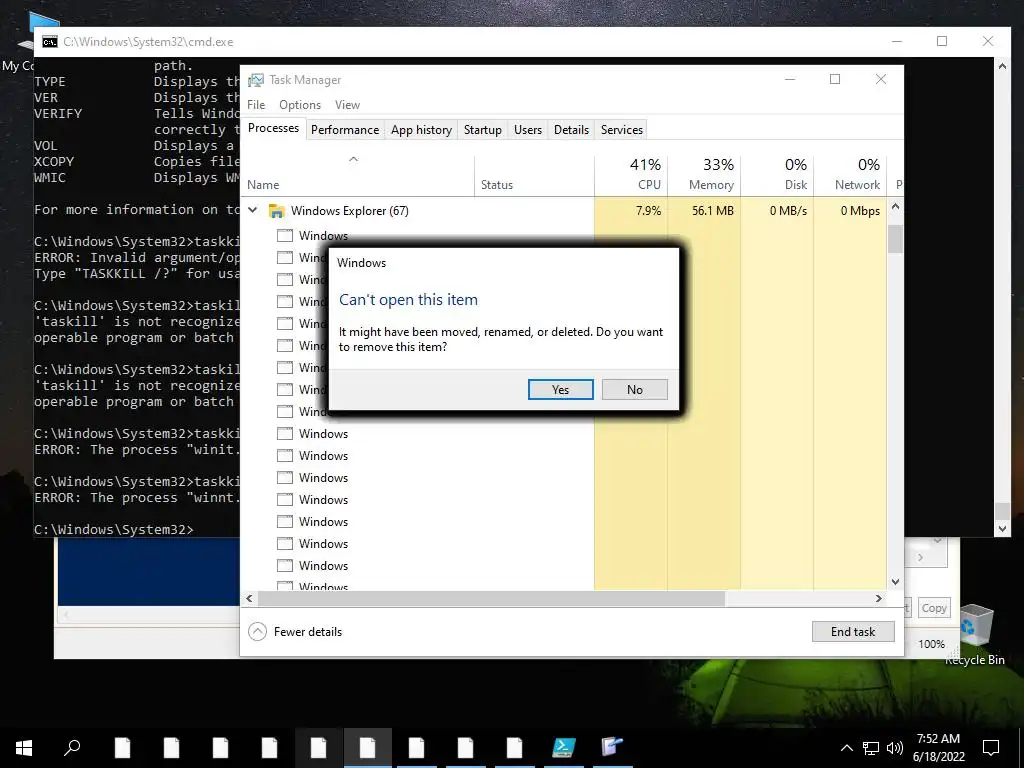Click the sort arrow above Name column
Viewport: 1024px width, 768px height.
click(353, 159)
